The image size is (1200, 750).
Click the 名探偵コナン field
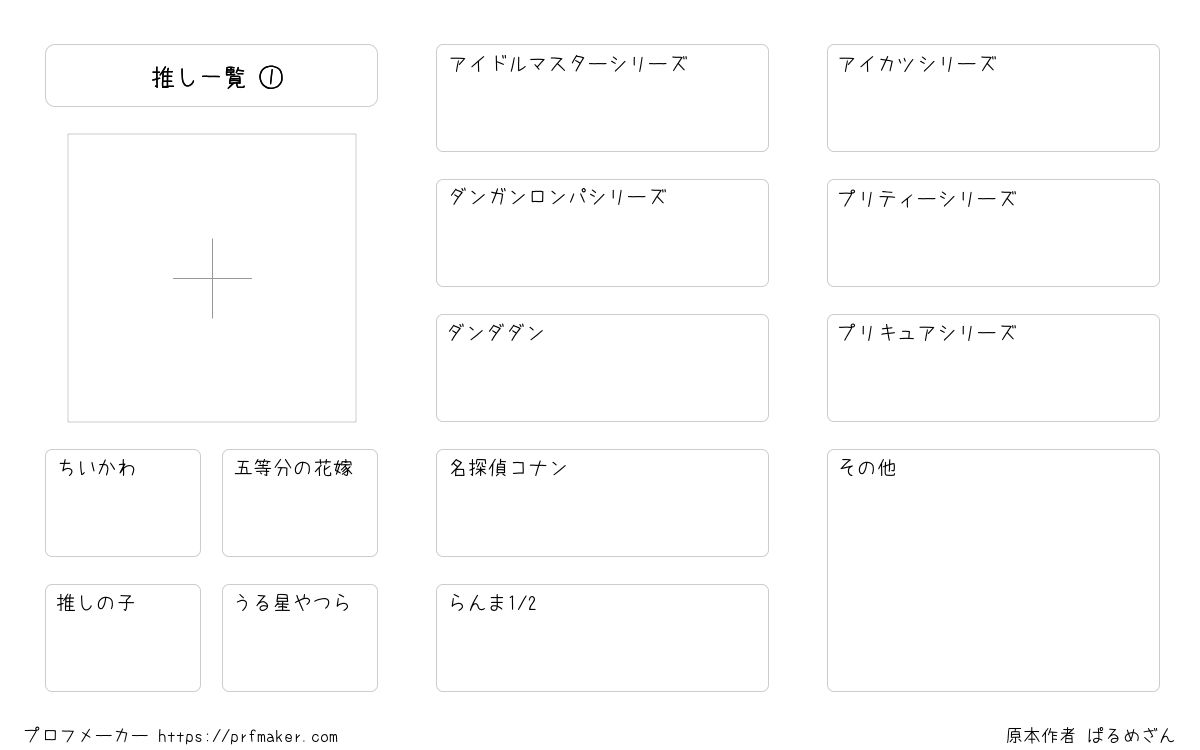click(x=602, y=503)
